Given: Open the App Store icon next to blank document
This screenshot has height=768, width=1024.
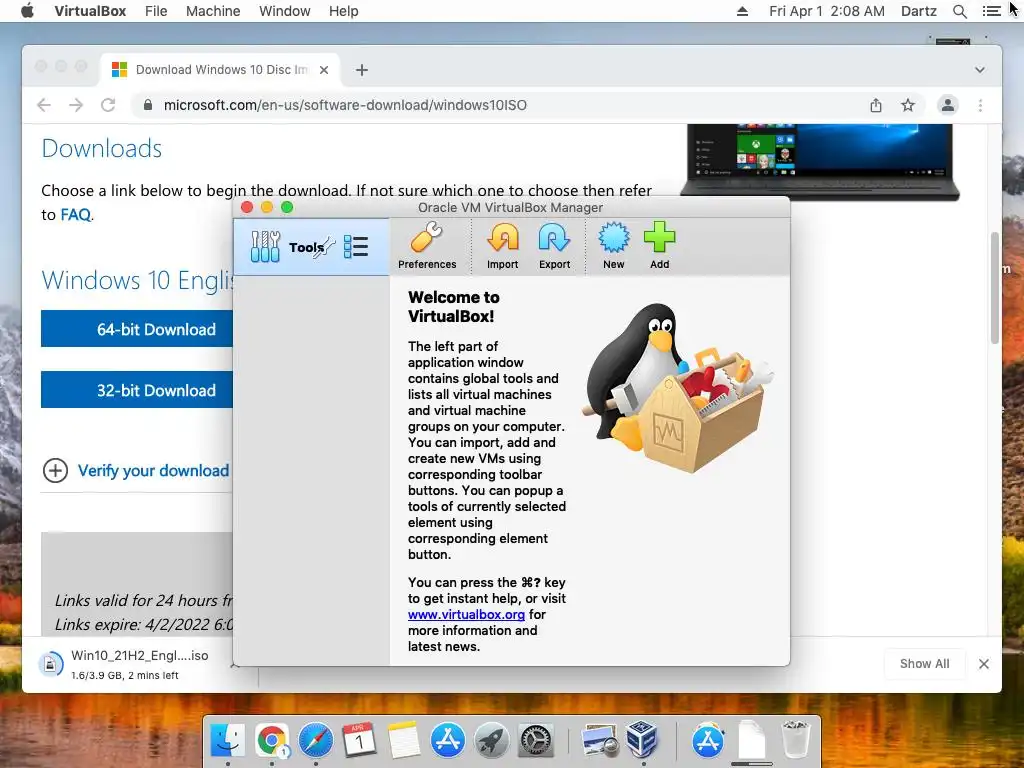Looking at the screenshot, I should (x=708, y=741).
